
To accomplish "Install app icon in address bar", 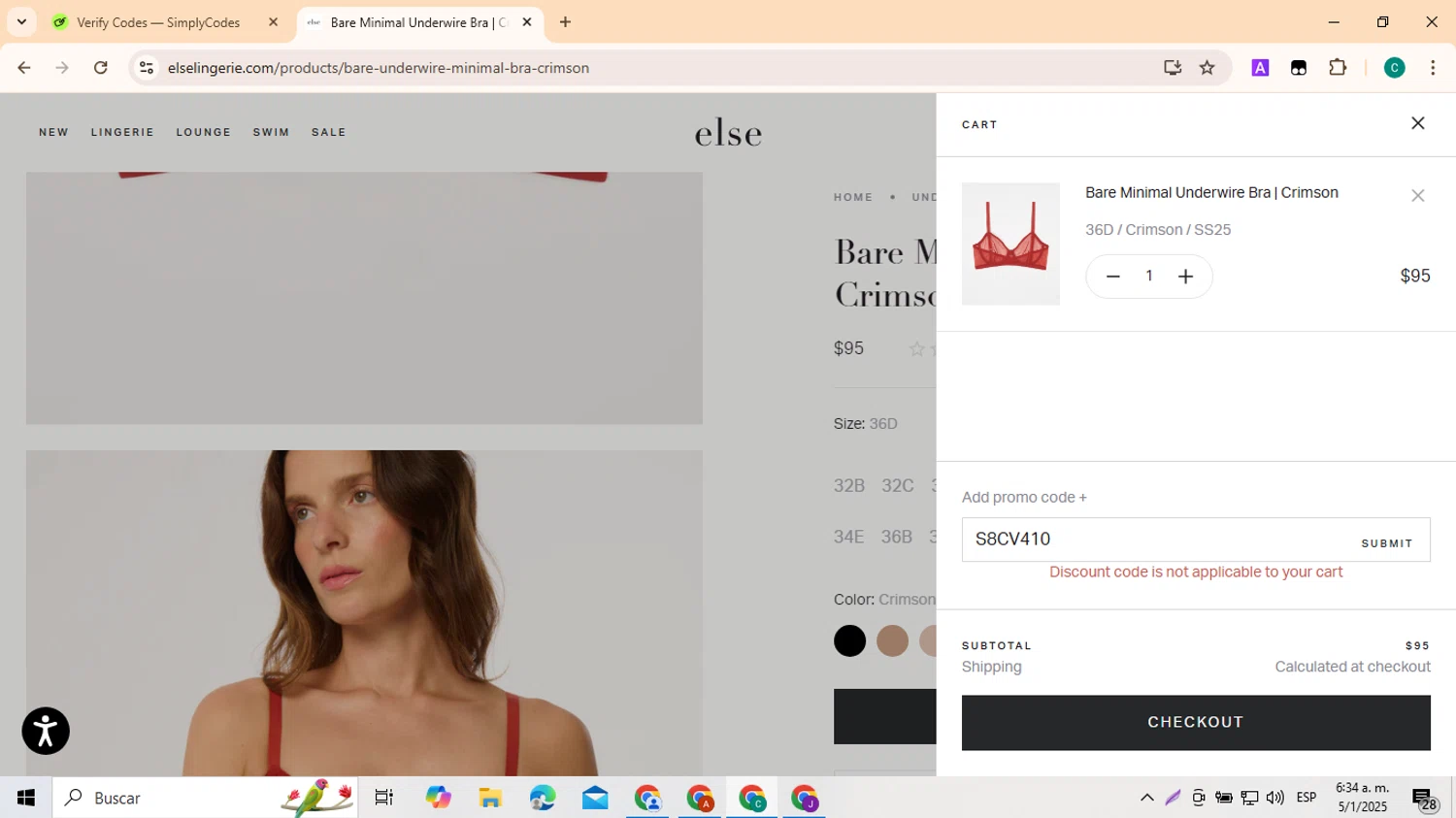I will click(1173, 68).
